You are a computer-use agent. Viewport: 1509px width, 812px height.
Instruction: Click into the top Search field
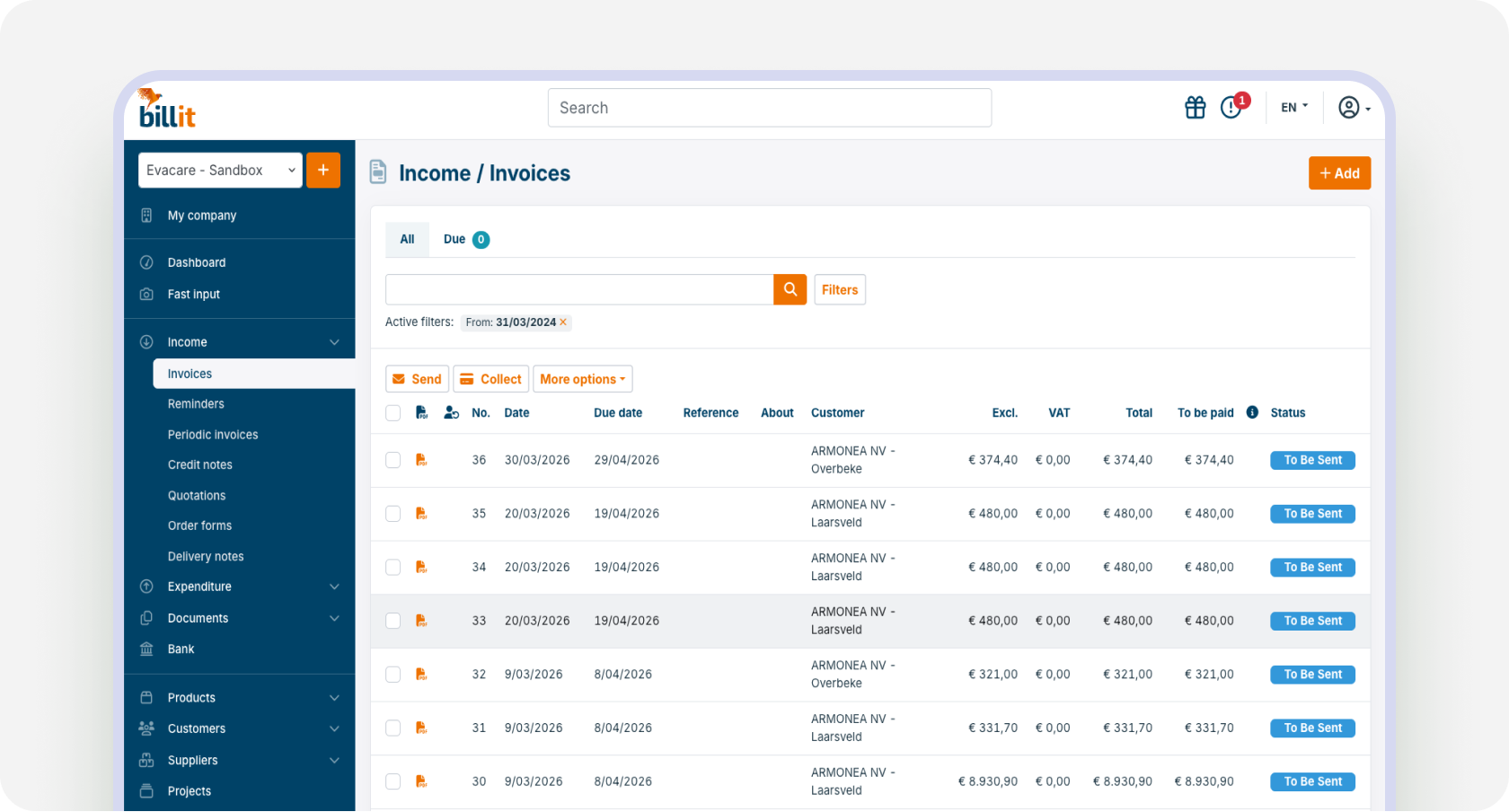coord(770,108)
